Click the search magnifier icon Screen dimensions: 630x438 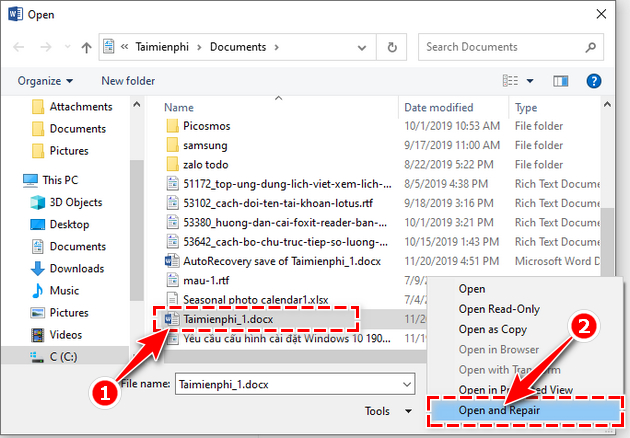(591, 47)
